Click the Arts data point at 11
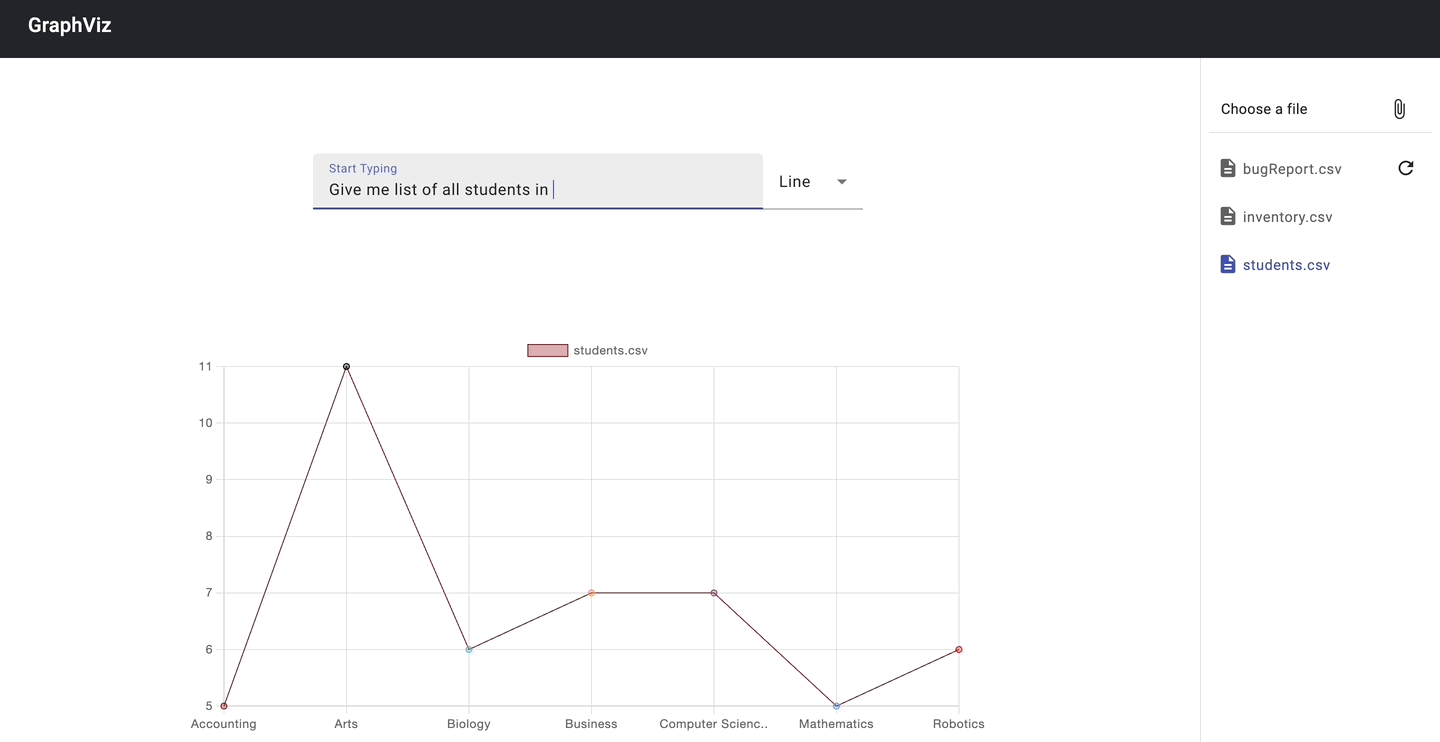1440x742 pixels. coord(346,366)
